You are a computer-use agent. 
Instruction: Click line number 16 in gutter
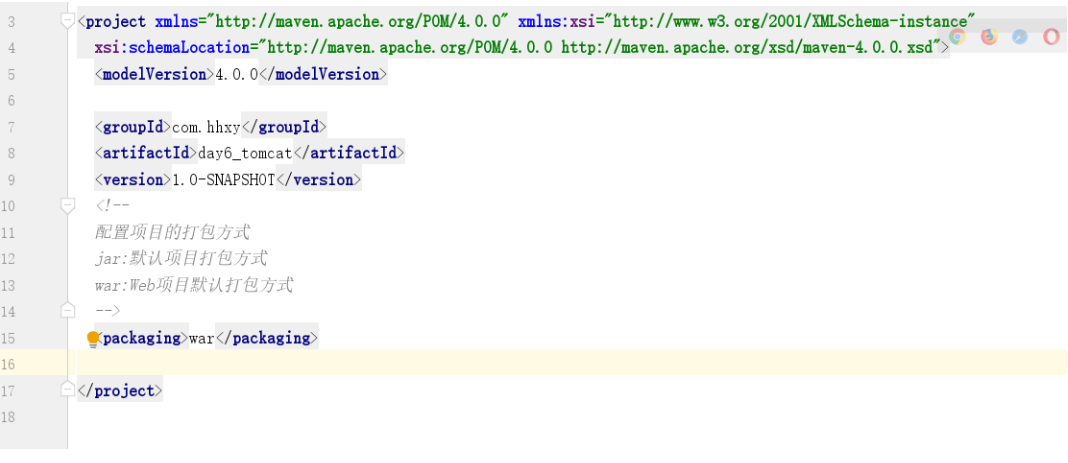[x=8, y=364]
